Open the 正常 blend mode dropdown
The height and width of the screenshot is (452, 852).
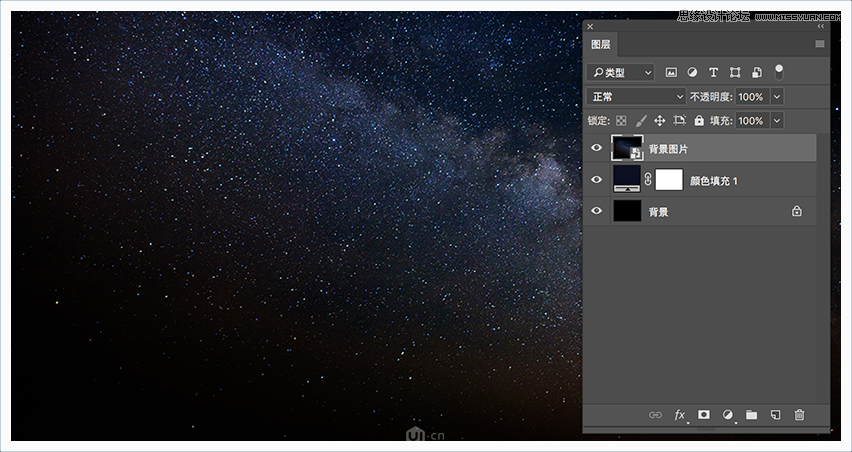pyautogui.click(x=636, y=97)
